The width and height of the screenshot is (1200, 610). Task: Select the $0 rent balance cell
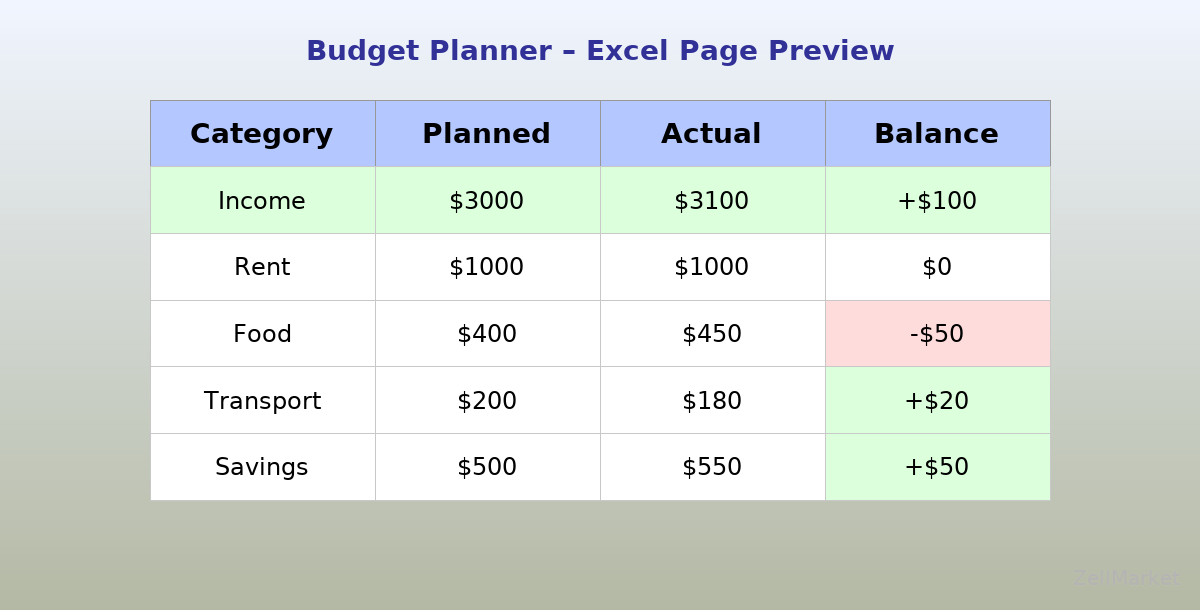pyautogui.click(x=937, y=267)
